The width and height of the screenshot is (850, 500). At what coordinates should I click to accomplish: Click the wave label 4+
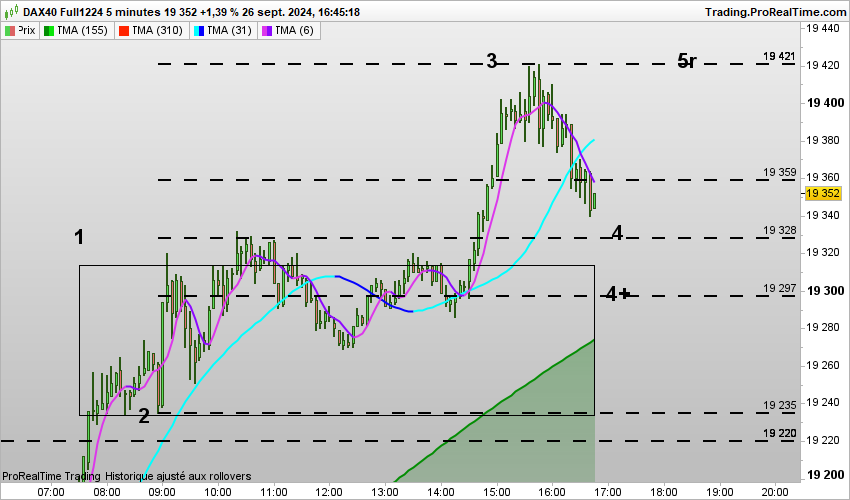tap(617, 294)
